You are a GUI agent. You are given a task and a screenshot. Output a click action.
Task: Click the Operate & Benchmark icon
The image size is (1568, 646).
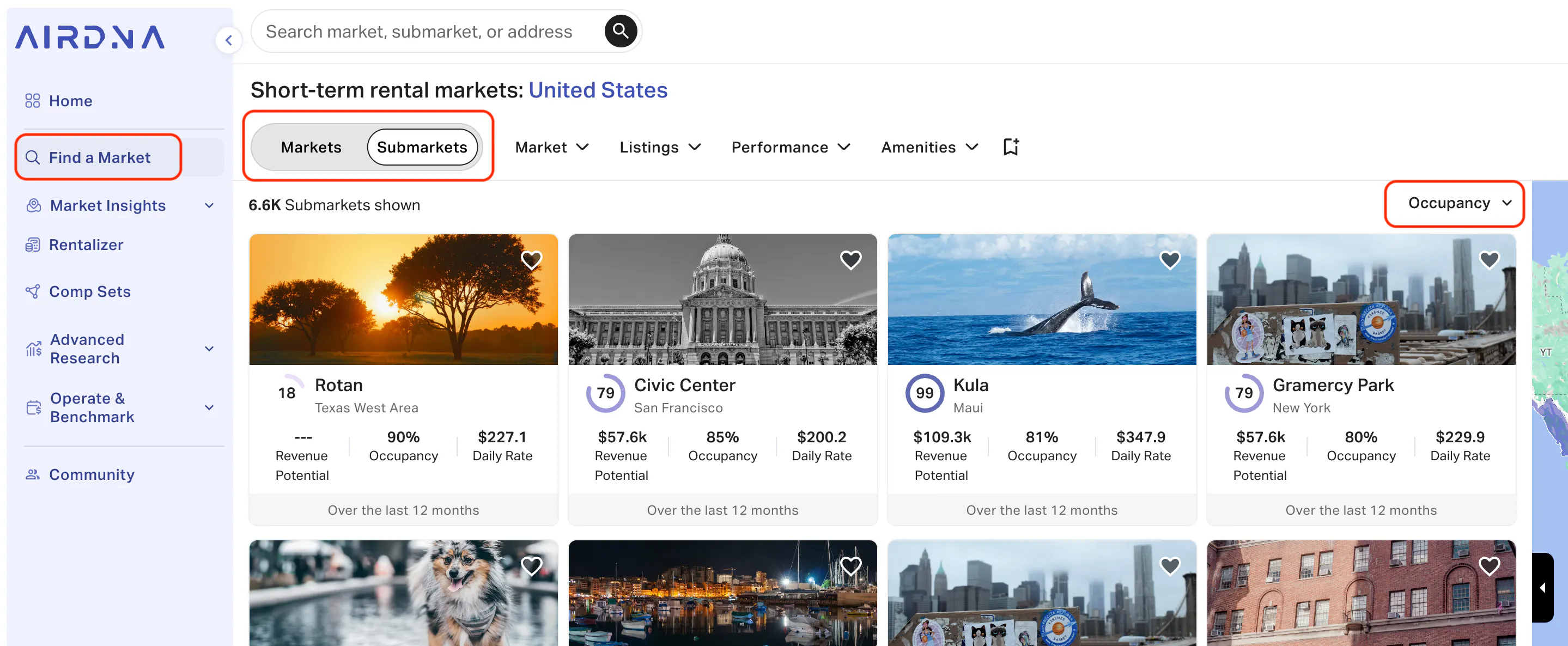pos(33,407)
